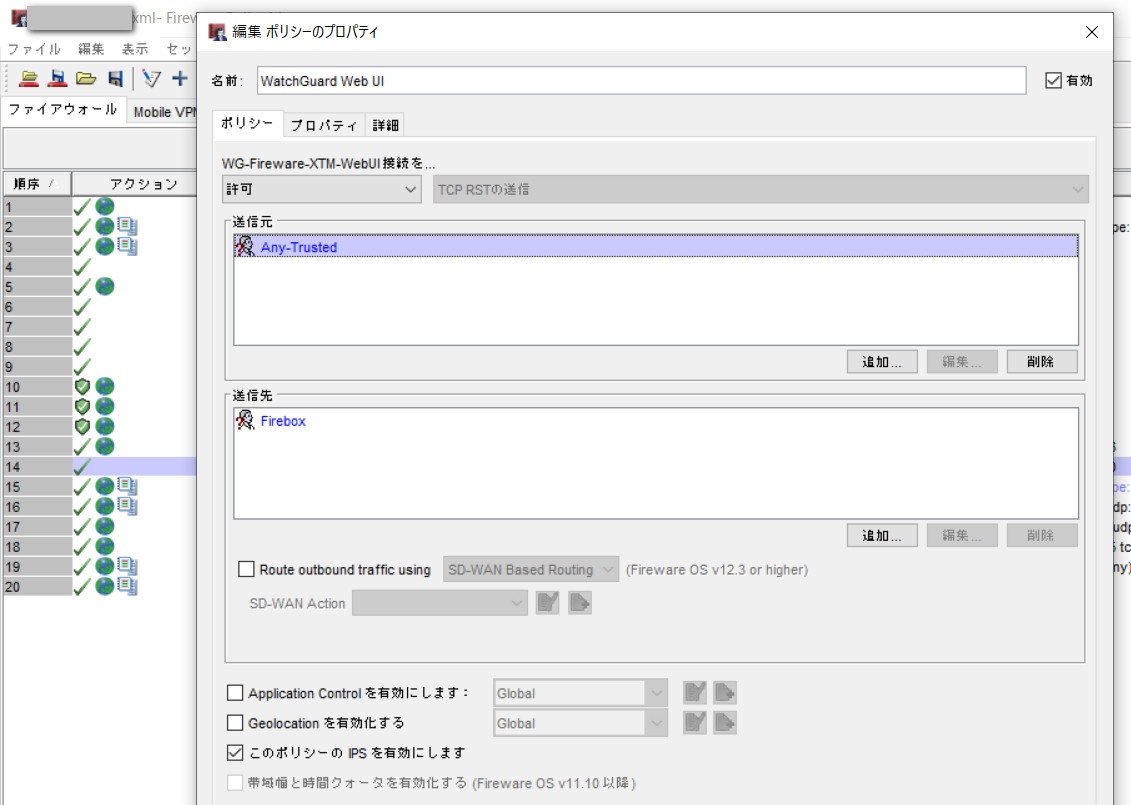Click the shield icon in policy row 12
This screenshot has height=805, width=1131.
(x=82, y=426)
